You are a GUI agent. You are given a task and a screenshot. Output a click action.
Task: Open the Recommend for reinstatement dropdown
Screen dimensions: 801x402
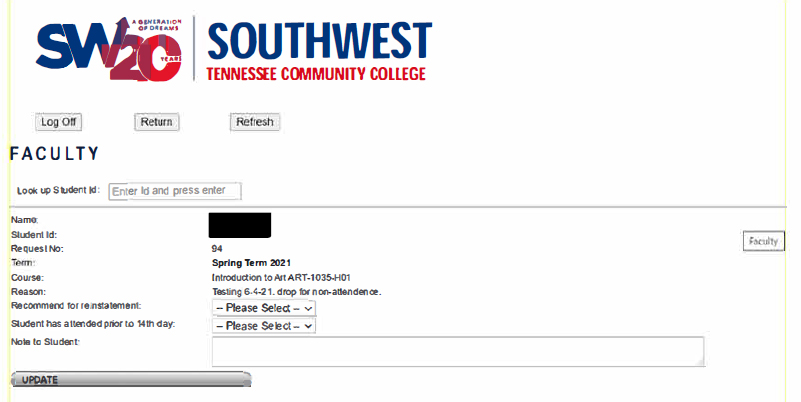point(264,308)
